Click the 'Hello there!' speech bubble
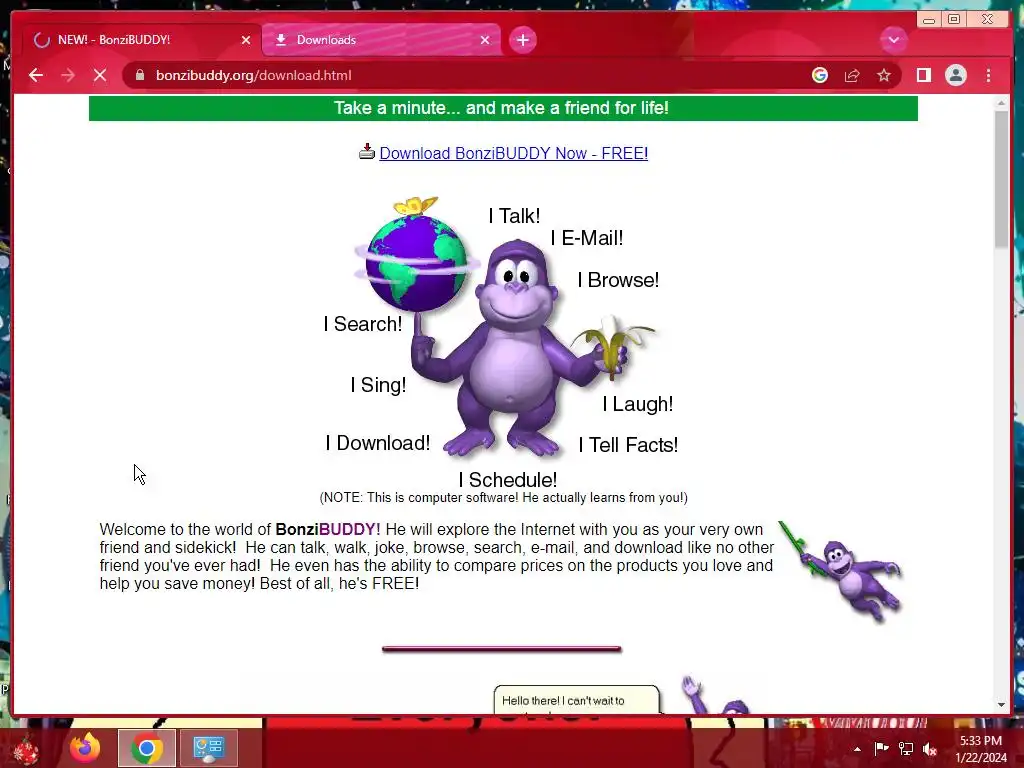Viewport: 1024px width, 768px height. pyautogui.click(x=576, y=700)
